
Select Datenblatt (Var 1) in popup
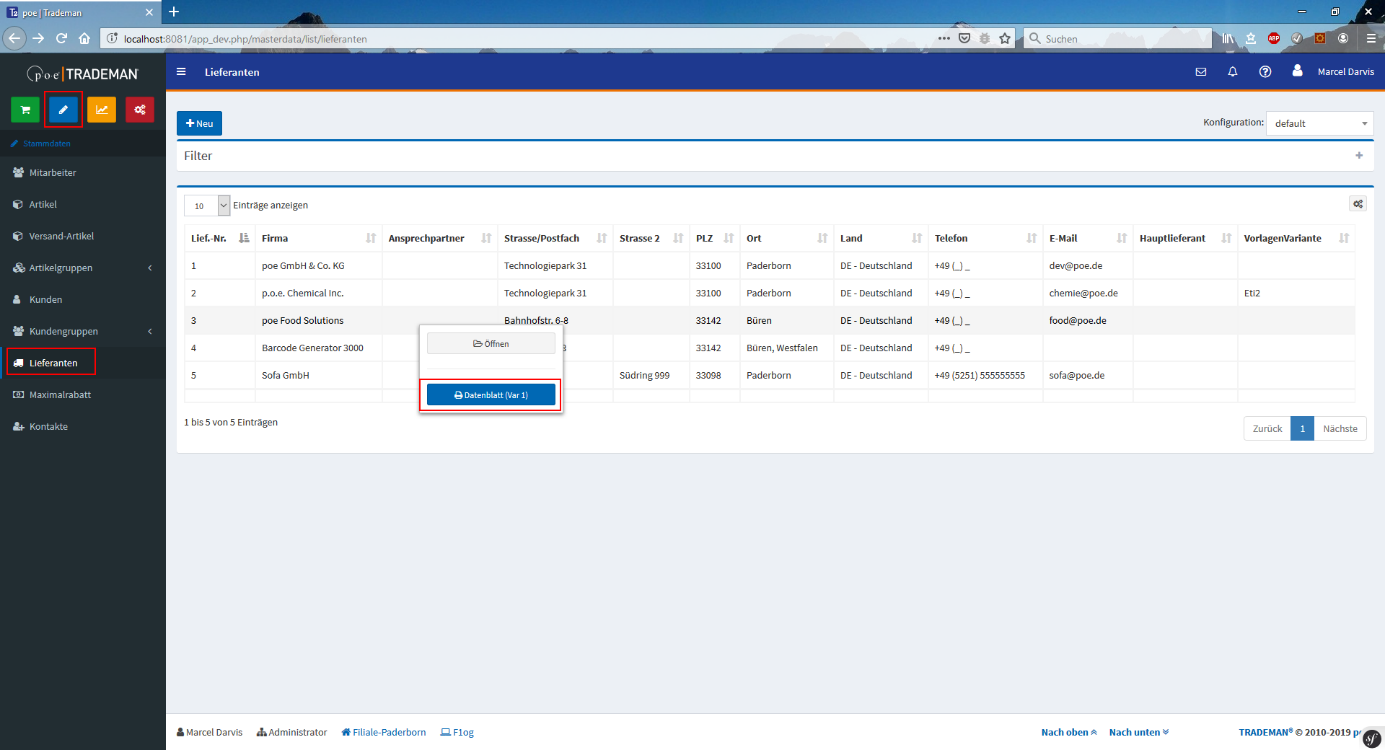(x=490, y=395)
